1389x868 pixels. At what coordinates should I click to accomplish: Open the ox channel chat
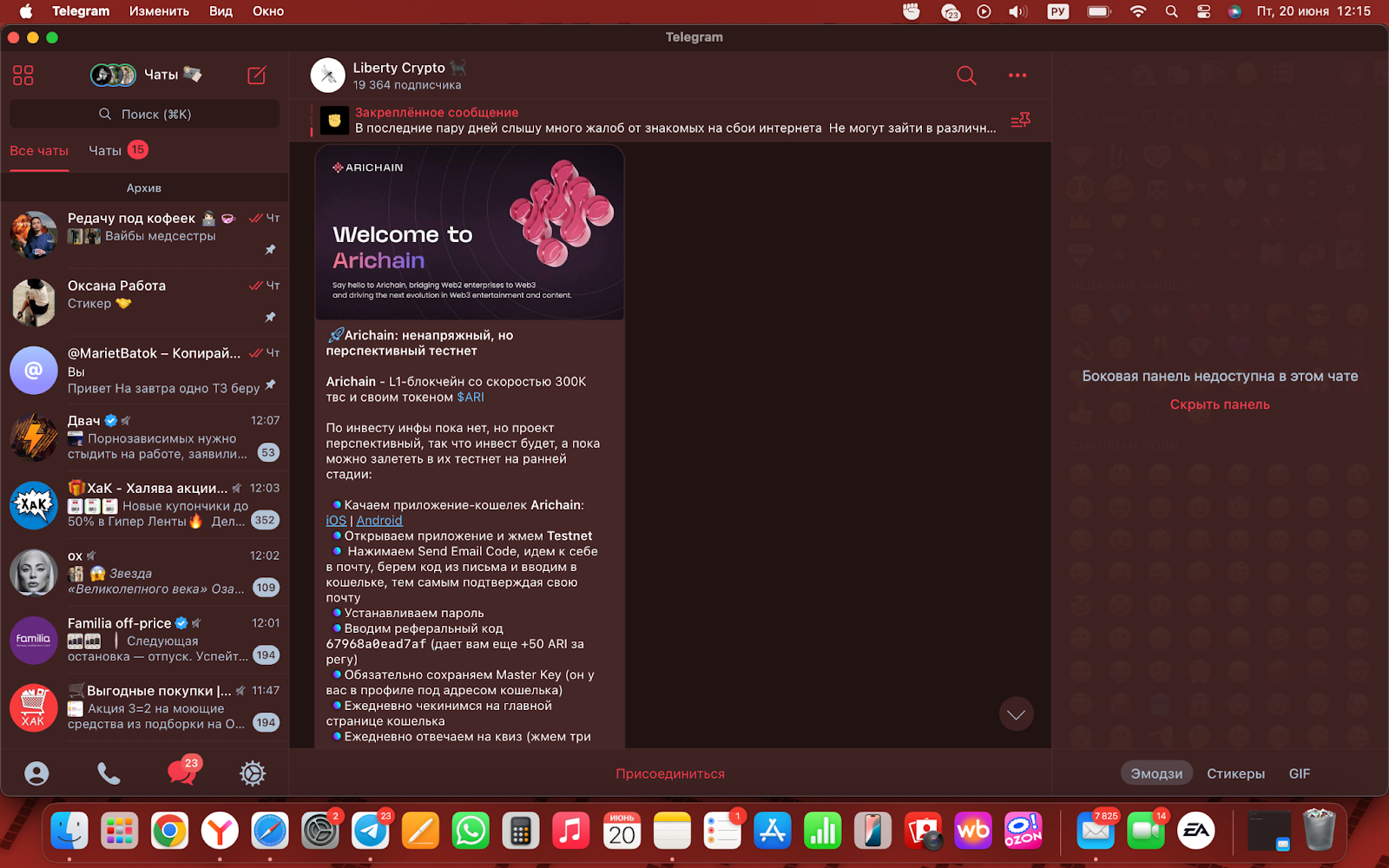coord(144,573)
